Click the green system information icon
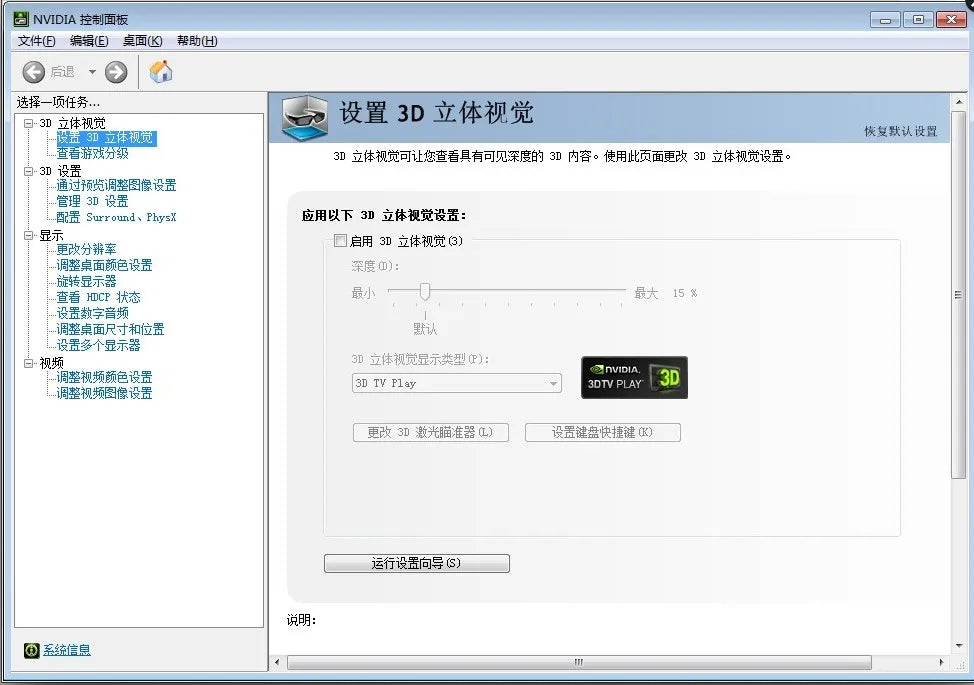Viewport: 974px width, 685px height. (32, 650)
